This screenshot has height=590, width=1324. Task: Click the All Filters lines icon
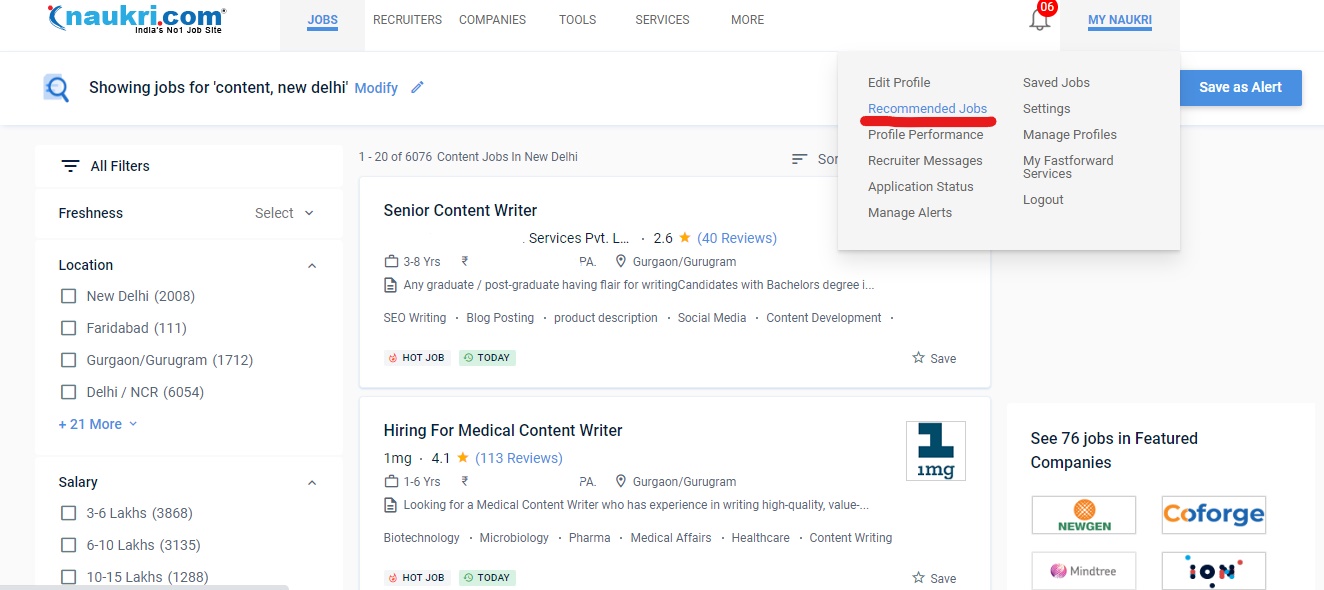pyautogui.click(x=70, y=166)
